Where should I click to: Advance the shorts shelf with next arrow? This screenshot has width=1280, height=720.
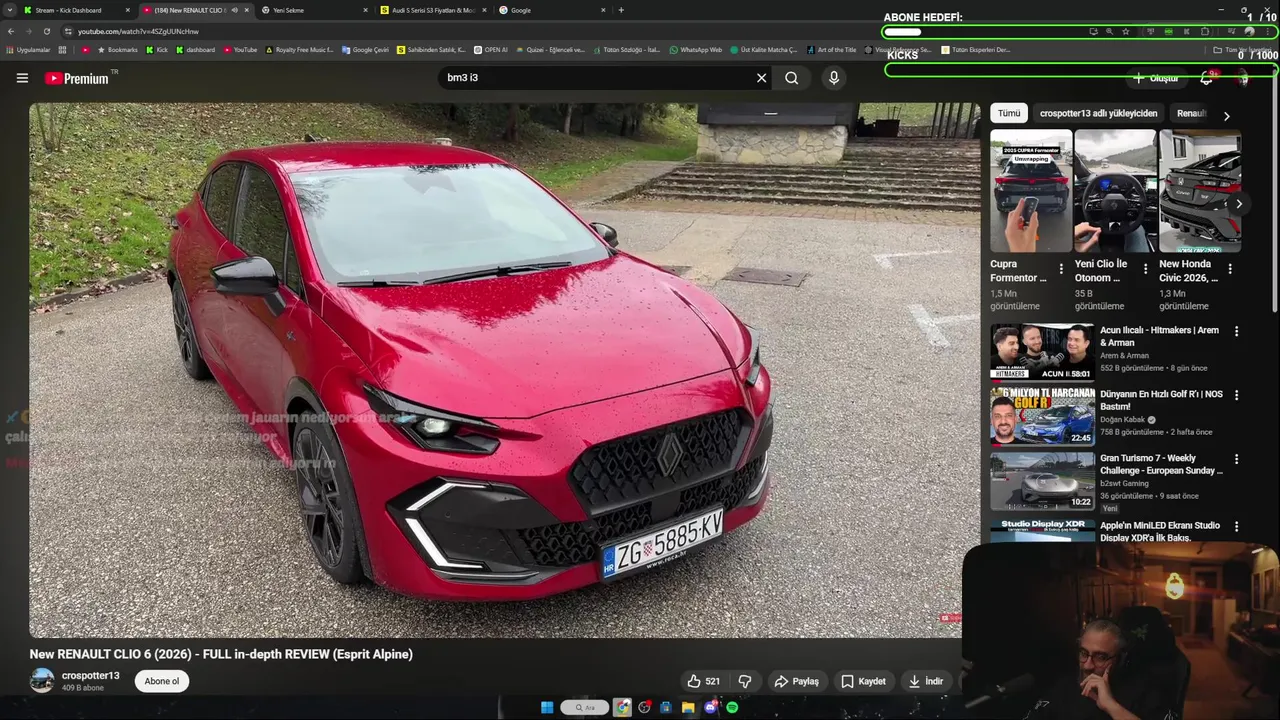[1239, 204]
